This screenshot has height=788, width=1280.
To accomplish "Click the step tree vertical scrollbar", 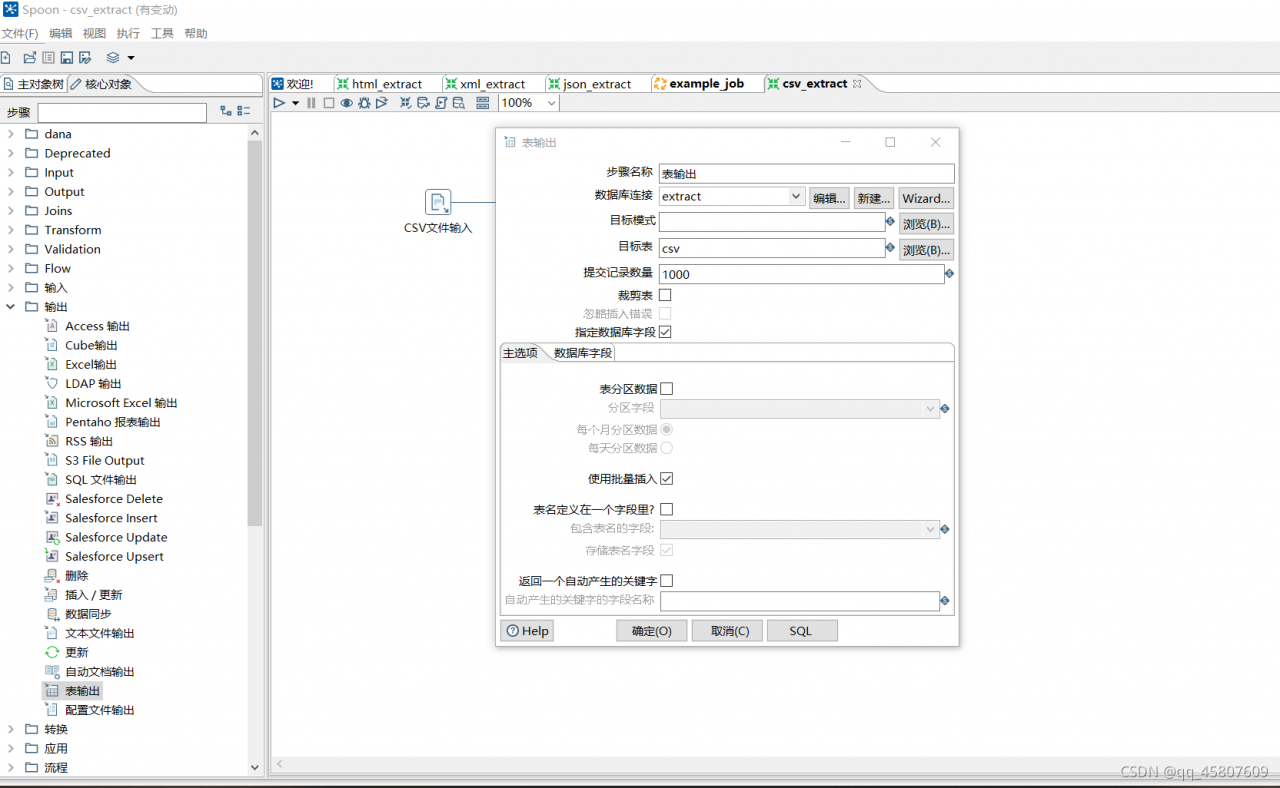I will 255,333.
